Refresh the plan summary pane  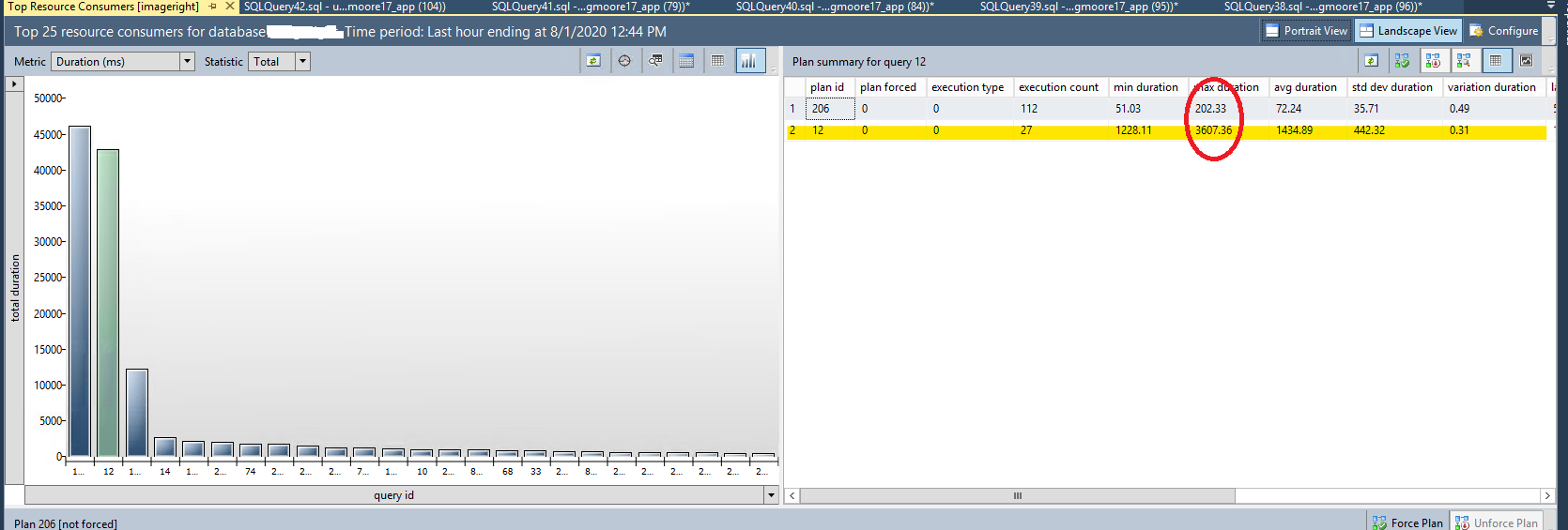(x=1371, y=61)
